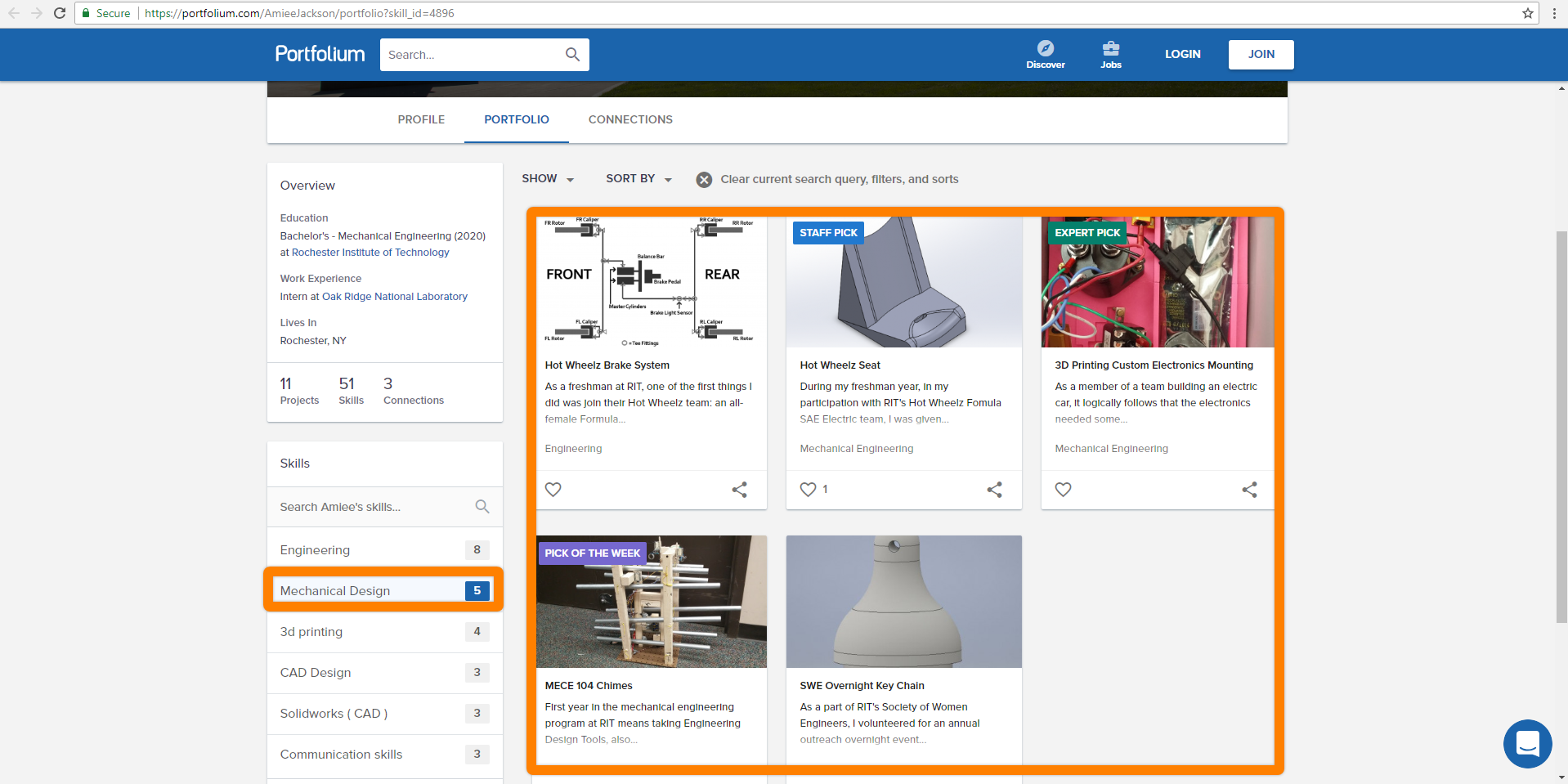Share the Hot Wheelz Brake System project
Image resolution: width=1568 pixels, height=784 pixels.
740,490
